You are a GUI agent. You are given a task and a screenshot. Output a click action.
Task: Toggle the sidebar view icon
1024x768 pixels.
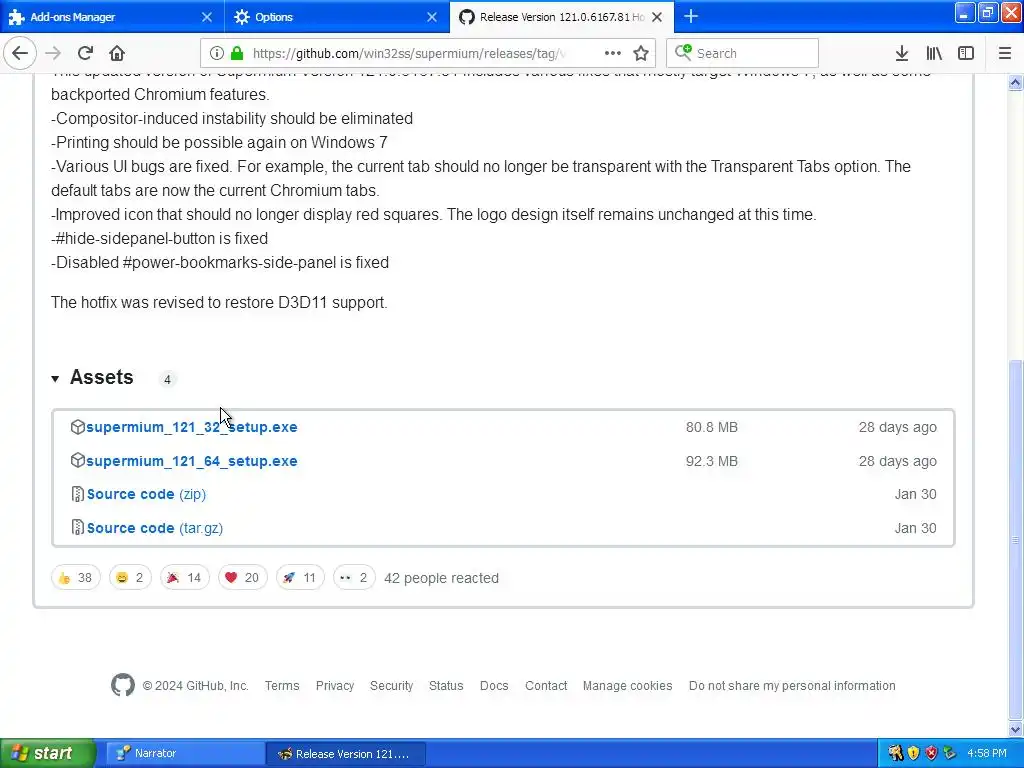(966, 54)
